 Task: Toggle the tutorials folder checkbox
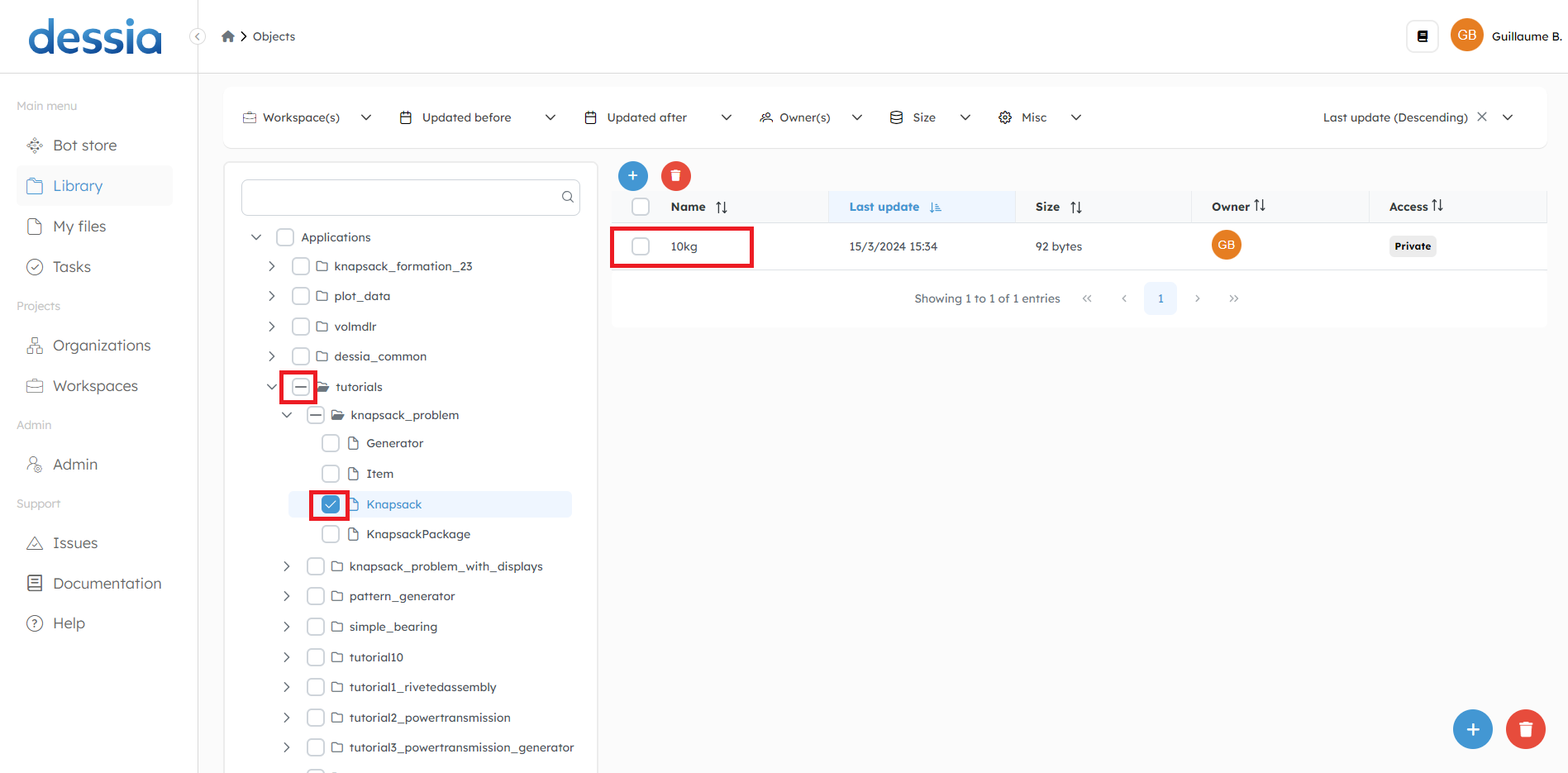(301, 387)
